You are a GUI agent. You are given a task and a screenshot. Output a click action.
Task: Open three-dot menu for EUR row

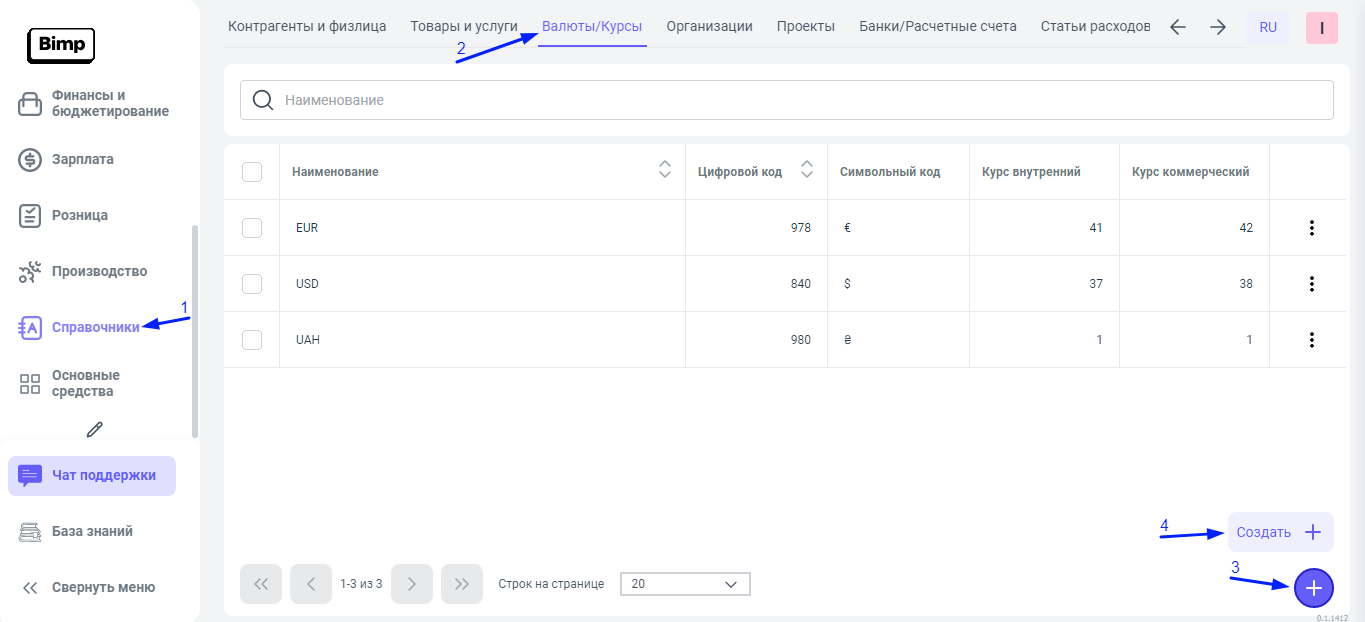(x=1311, y=228)
